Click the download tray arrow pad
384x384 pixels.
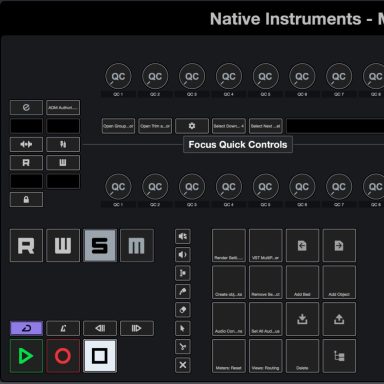[x=302, y=319]
